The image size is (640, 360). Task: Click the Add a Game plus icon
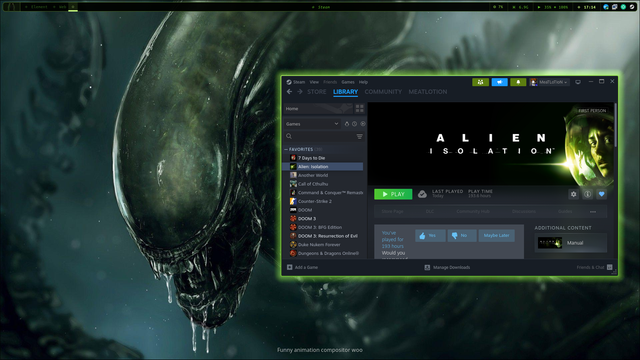pyautogui.click(x=289, y=267)
